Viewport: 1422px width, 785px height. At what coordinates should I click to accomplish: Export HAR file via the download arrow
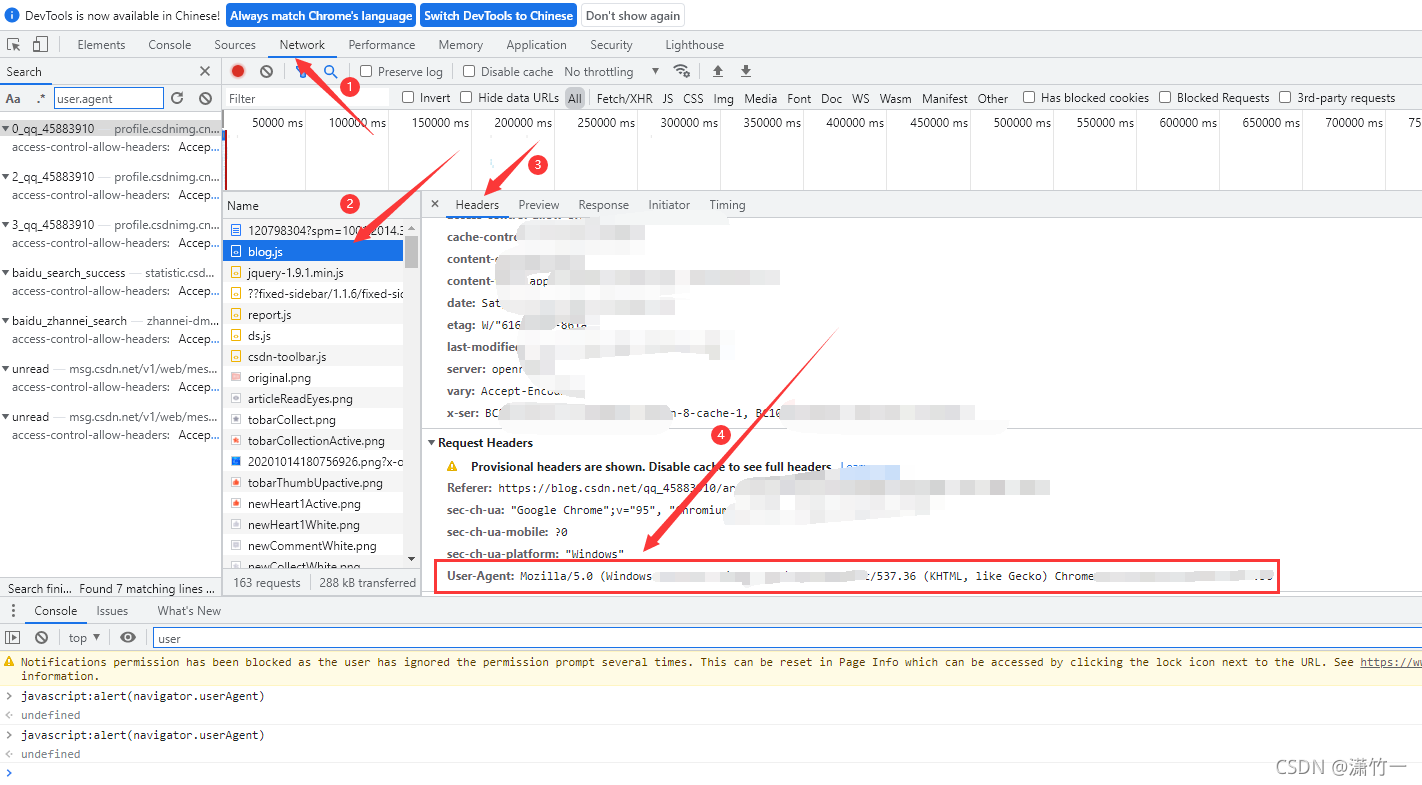[x=745, y=71]
